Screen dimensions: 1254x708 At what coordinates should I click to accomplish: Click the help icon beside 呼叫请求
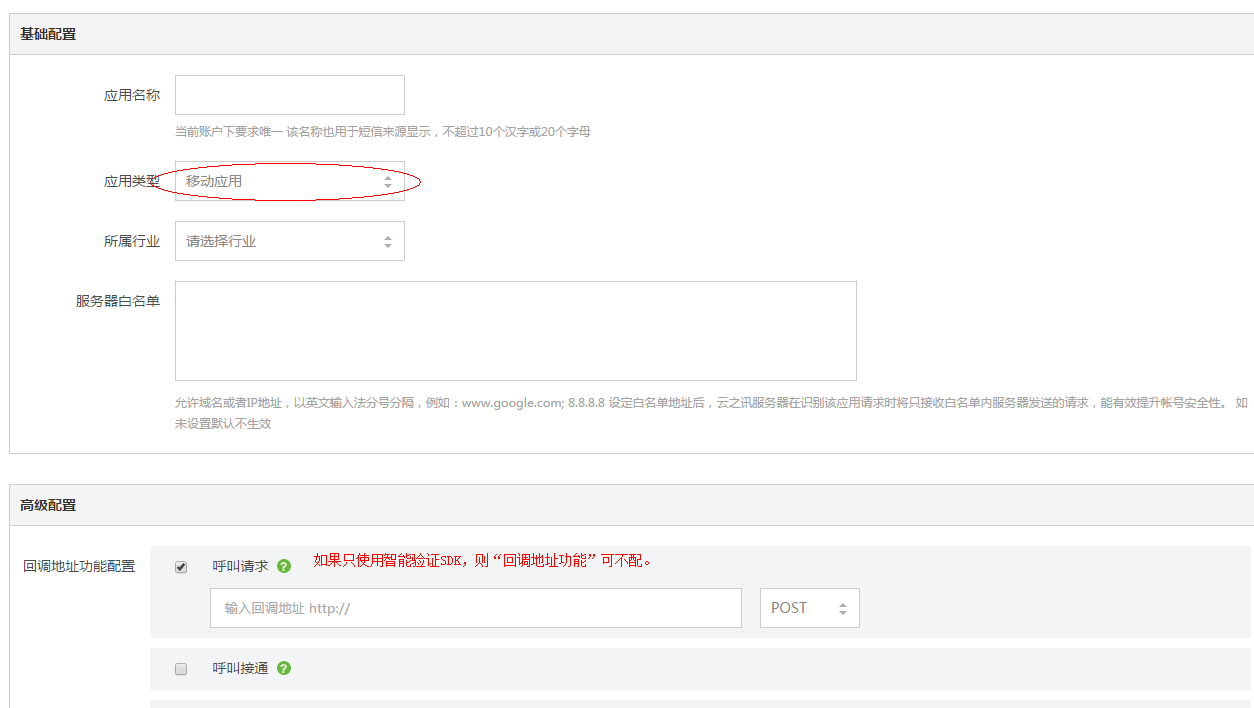pyautogui.click(x=284, y=566)
